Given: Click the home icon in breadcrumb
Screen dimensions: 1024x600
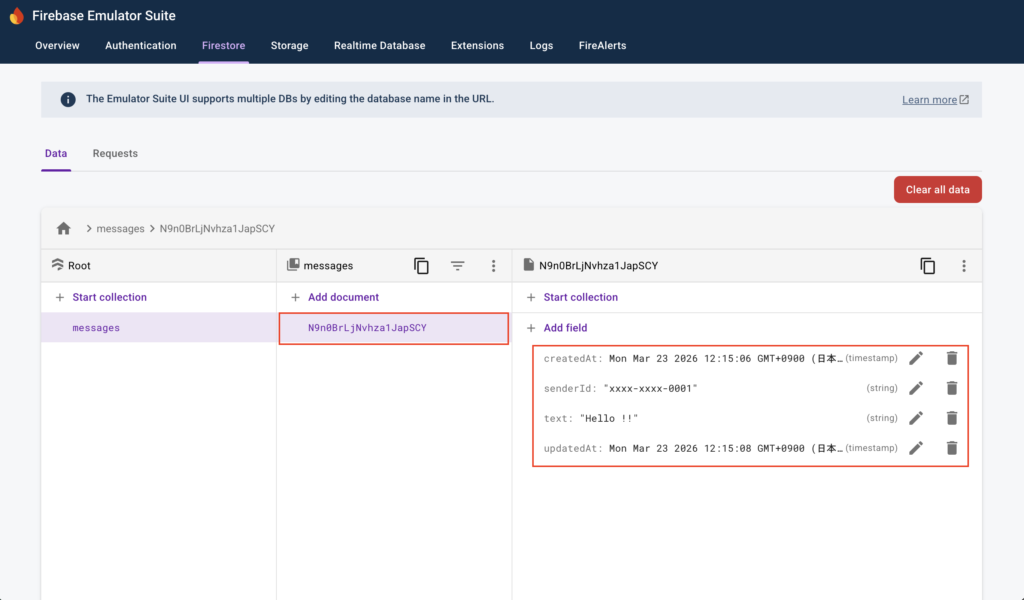Looking at the screenshot, I should pyautogui.click(x=64, y=228).
